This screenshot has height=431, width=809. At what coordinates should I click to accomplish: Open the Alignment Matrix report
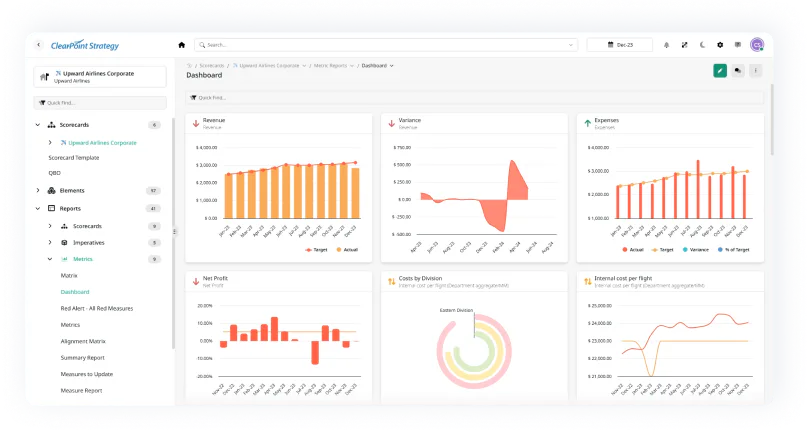pyautogui.click(x=83, y=342)
